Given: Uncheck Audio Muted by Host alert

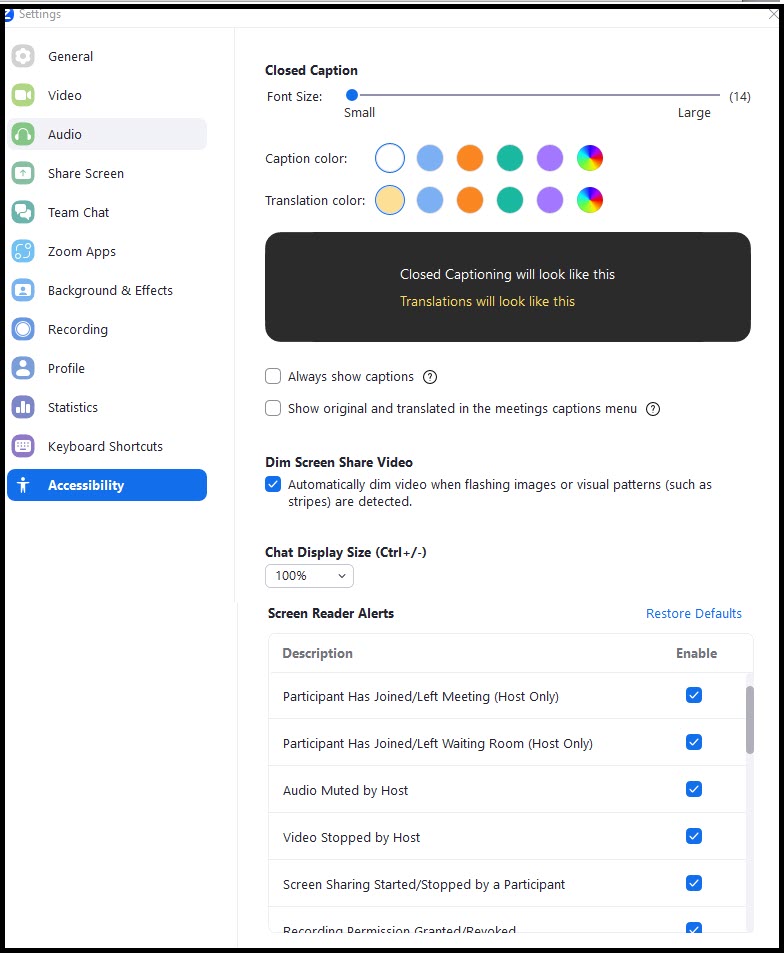Looking at the screenshot, I should pos(693,789).
